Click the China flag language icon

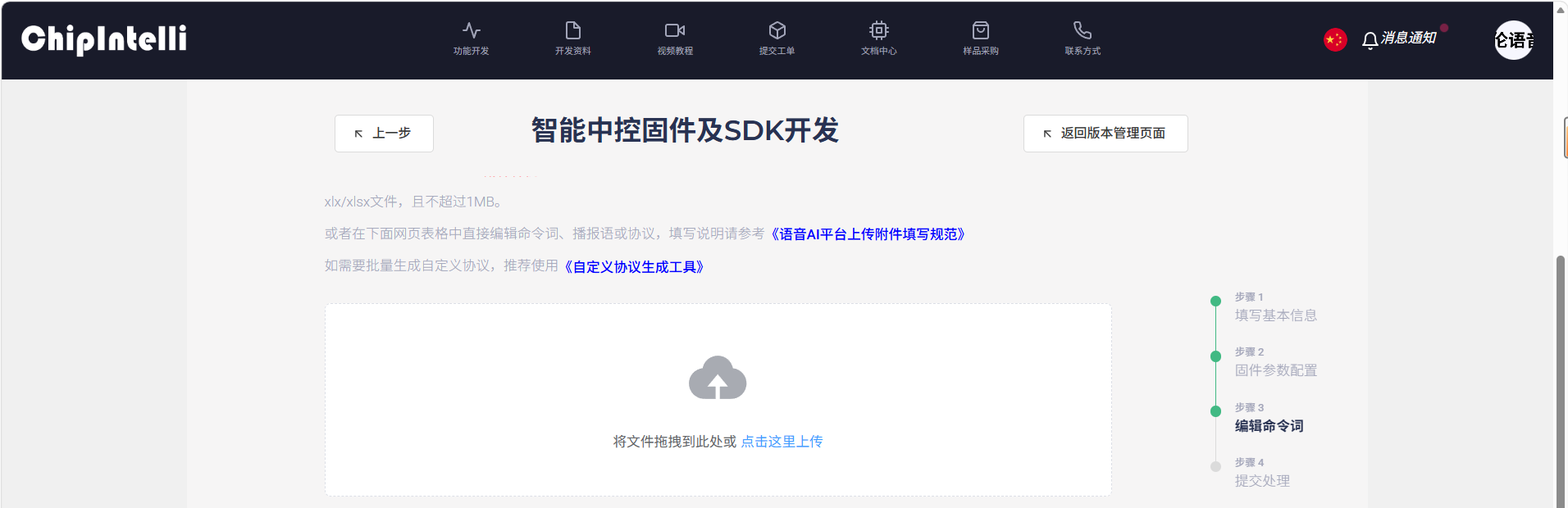[1335, 39]
